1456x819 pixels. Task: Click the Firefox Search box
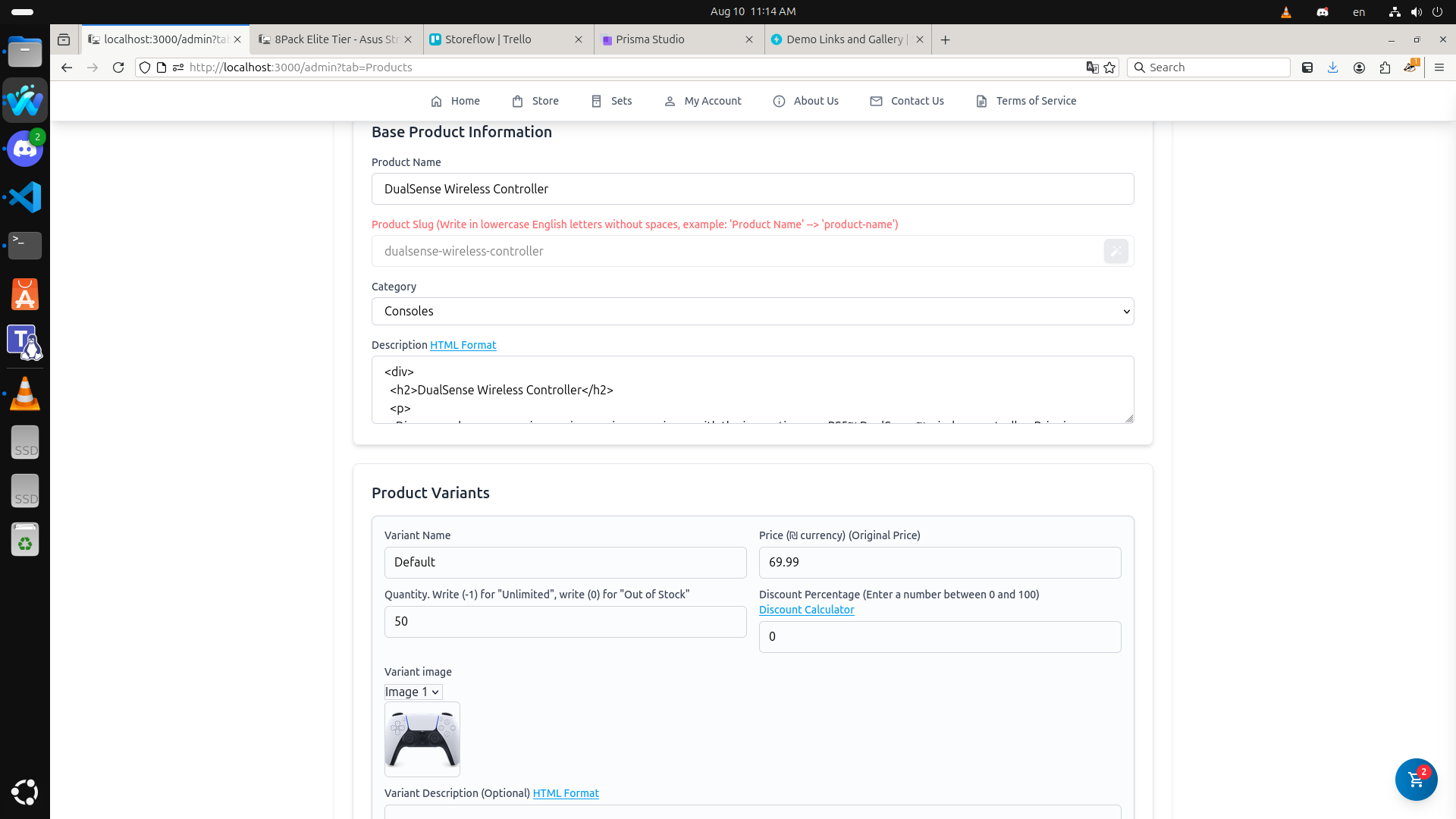point(1209,67)
